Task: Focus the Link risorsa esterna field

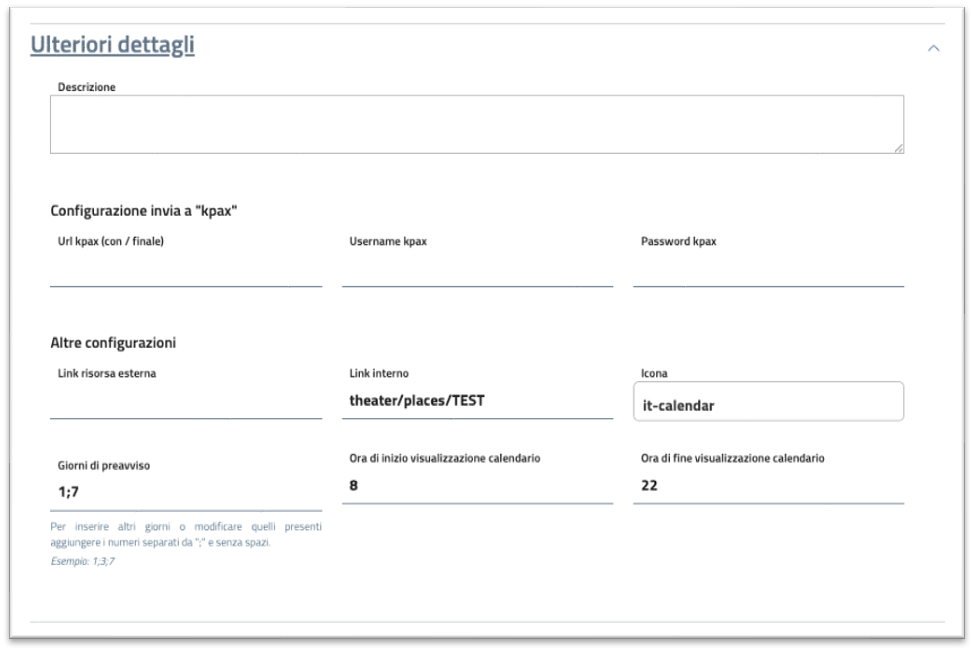Action: (x=186, y=403)
